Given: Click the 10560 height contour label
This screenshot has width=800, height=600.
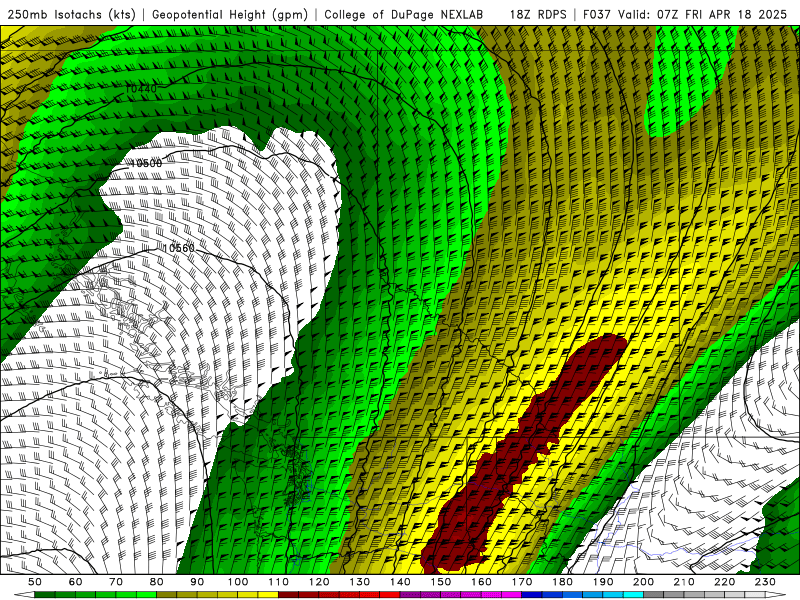Looking at the screenshot, I should tap(179, 248).
